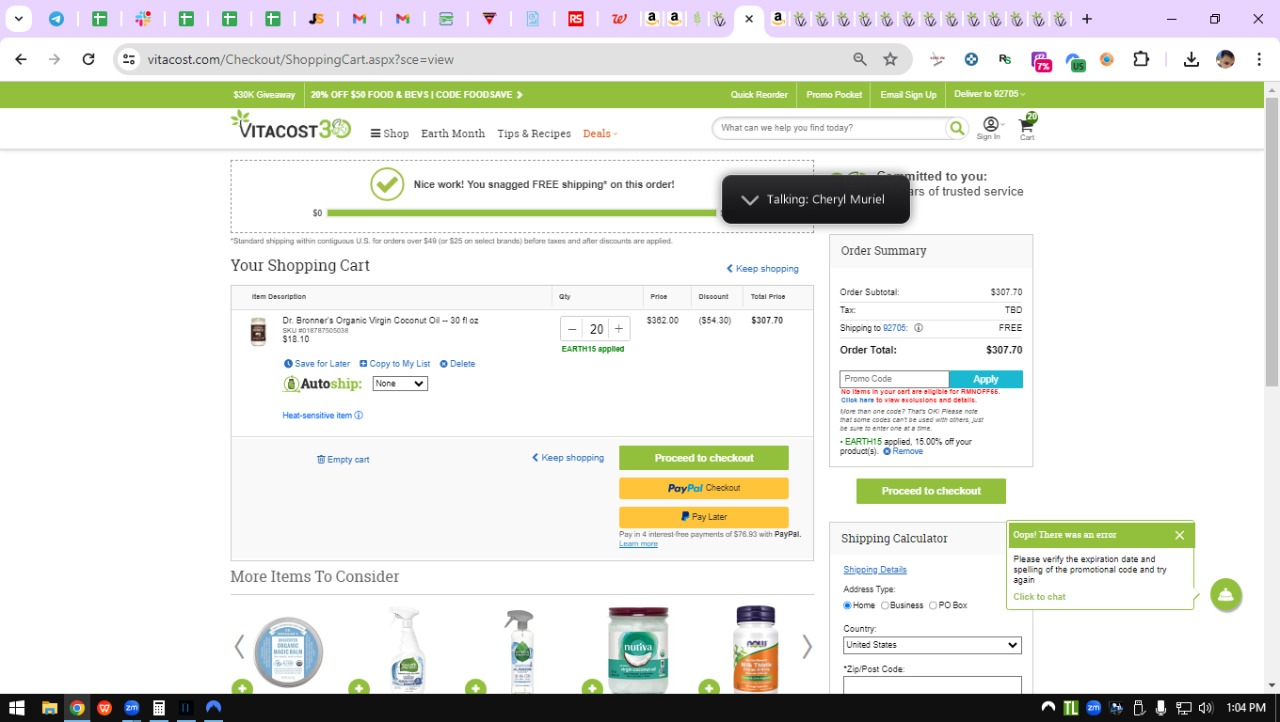Reload the page
Viewport: 1280px width, 722px height.
click(x=88, y=59)
